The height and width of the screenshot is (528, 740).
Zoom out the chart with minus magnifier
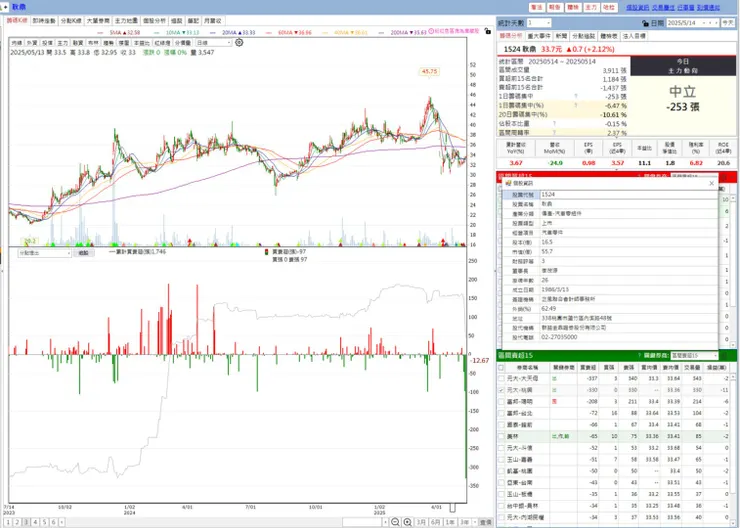395,522
